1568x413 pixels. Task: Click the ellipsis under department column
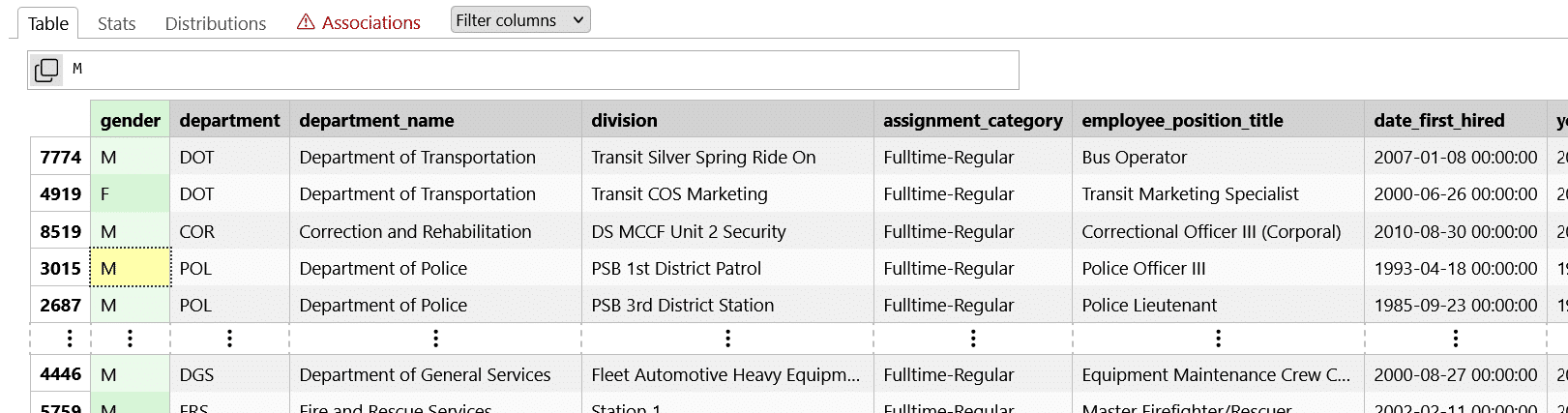(x=229, y=338)
